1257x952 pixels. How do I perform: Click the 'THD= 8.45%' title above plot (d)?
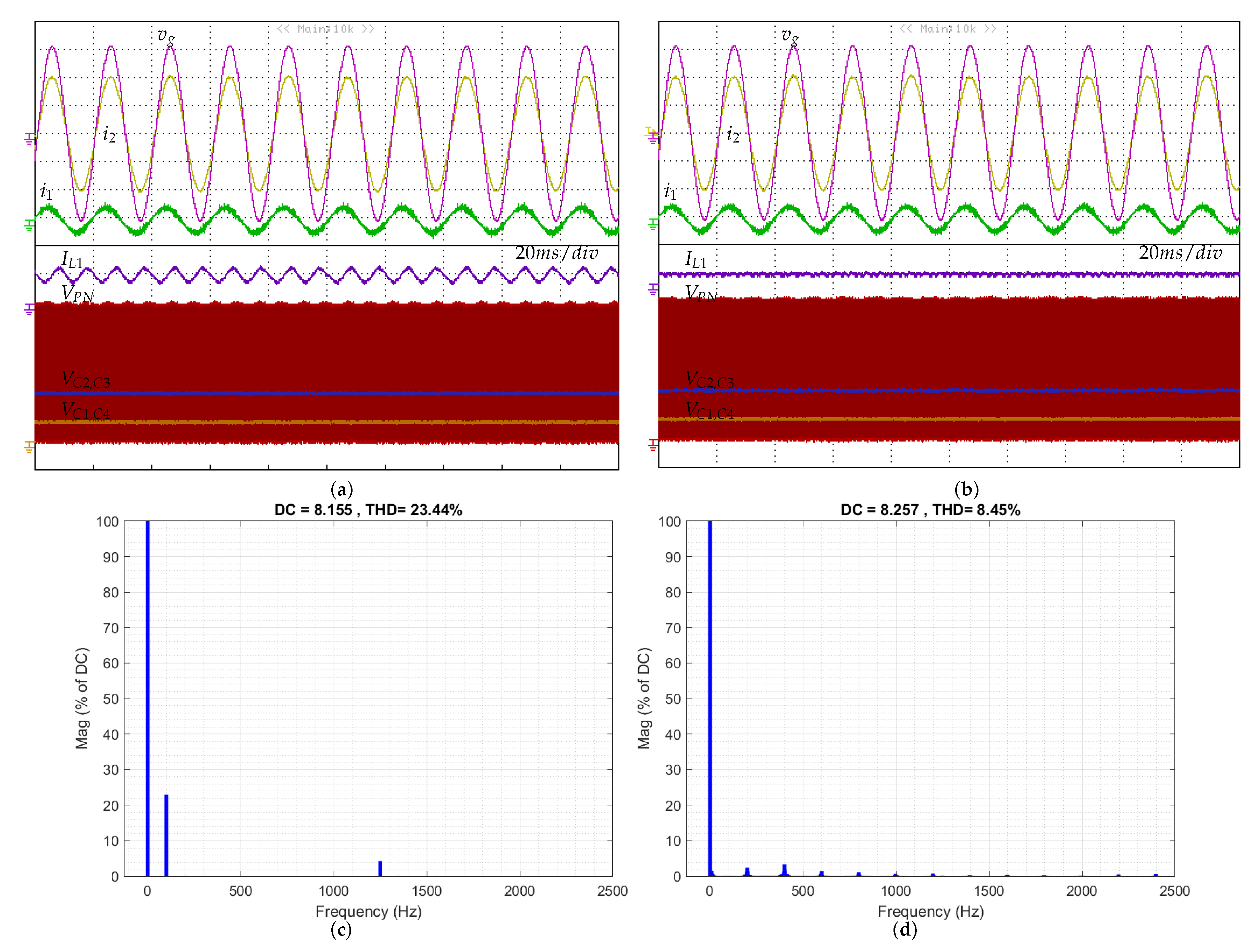(x=976, y=510)
